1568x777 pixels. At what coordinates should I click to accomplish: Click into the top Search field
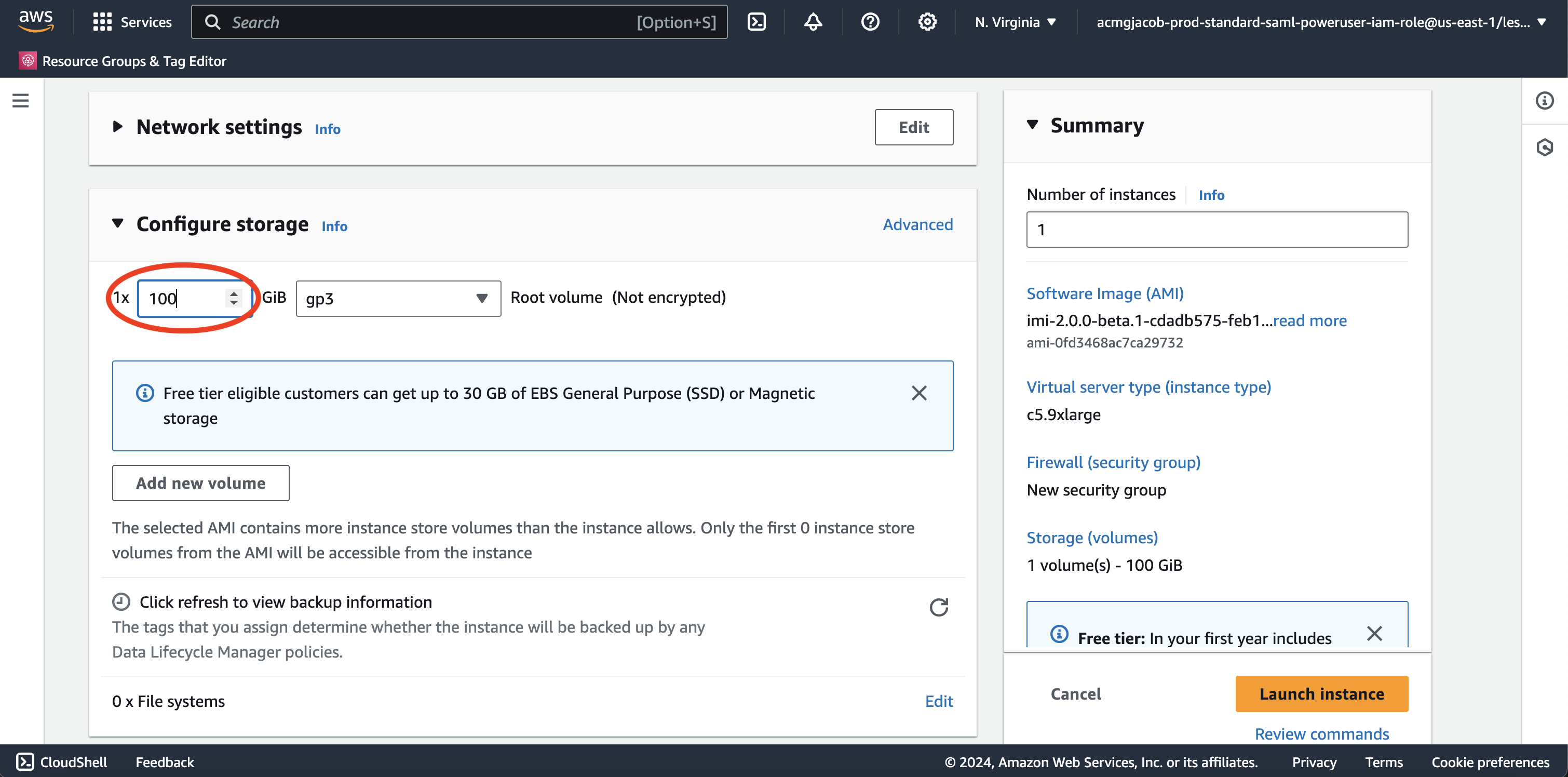[459, 22]
